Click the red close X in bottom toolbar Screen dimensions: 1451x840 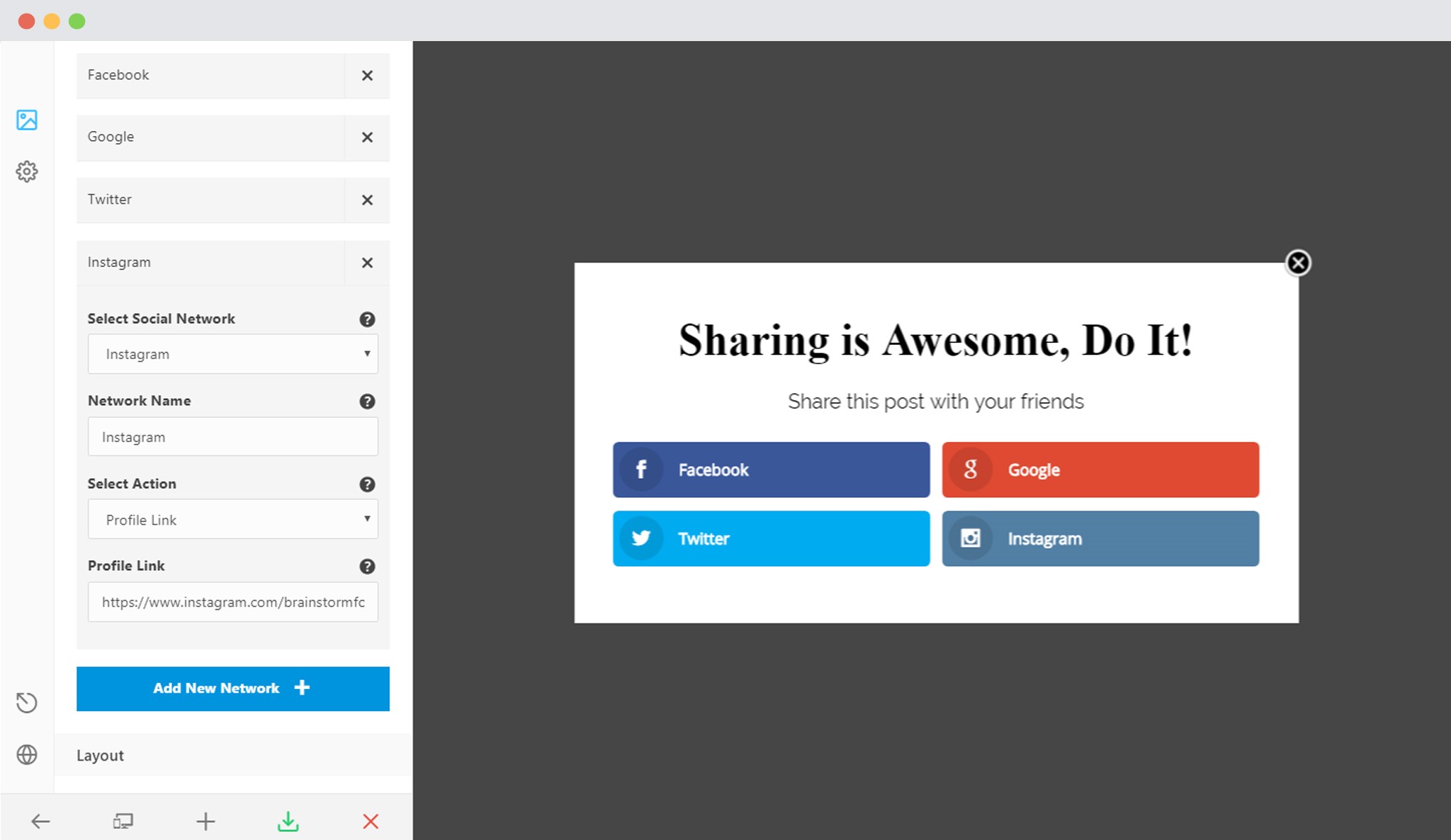tap(371, 822)
